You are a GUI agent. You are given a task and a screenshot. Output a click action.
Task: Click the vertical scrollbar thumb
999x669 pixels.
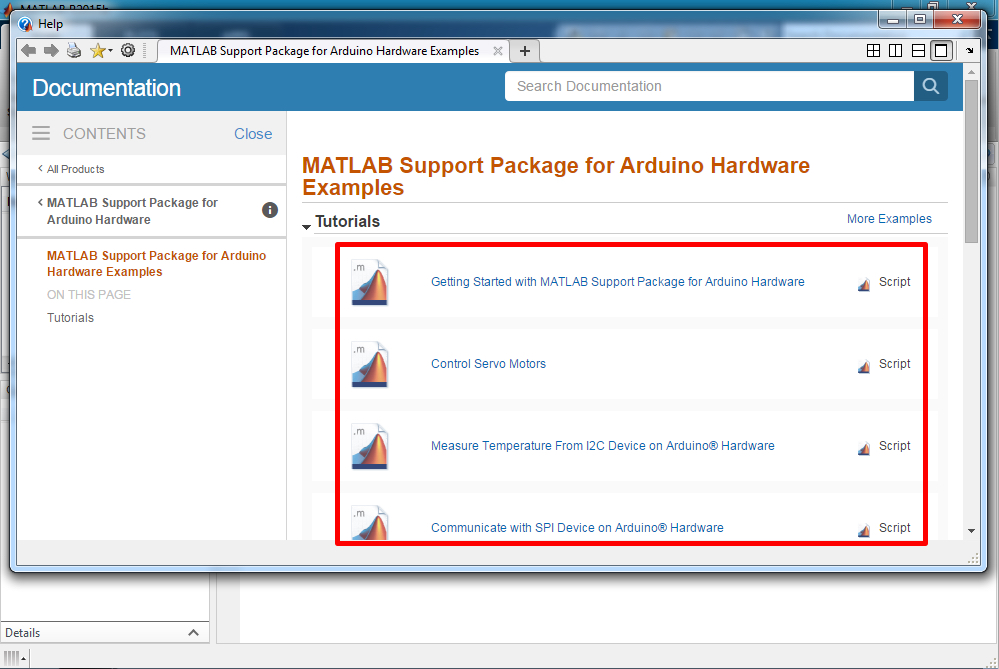point(971,161)
